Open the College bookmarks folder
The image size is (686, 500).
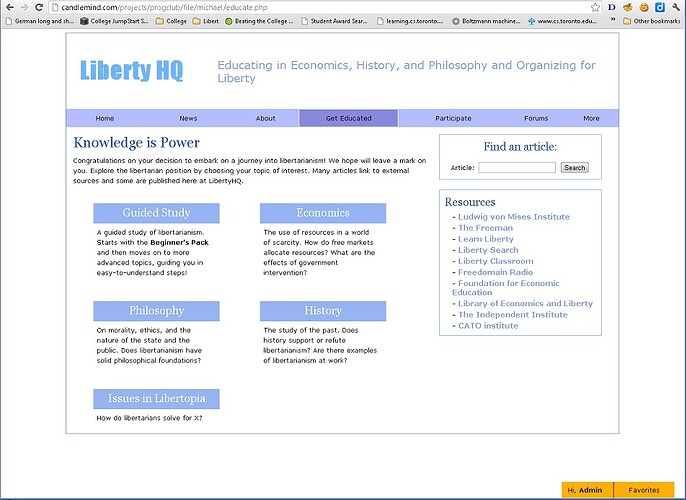tap(171, 21)
